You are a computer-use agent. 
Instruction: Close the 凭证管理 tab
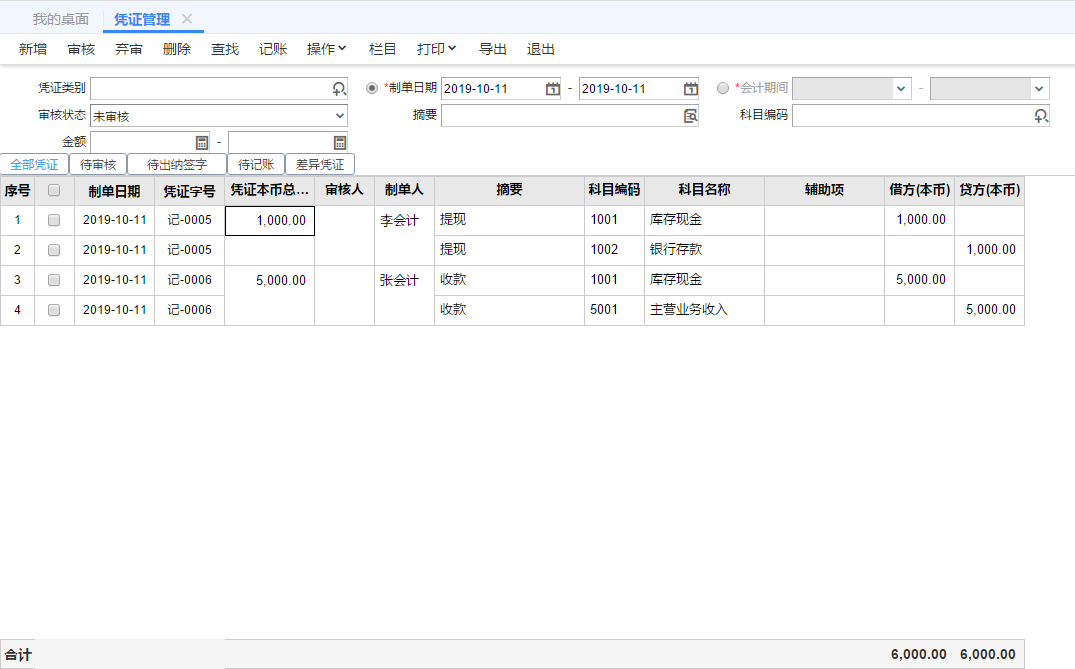click(187, 19)
